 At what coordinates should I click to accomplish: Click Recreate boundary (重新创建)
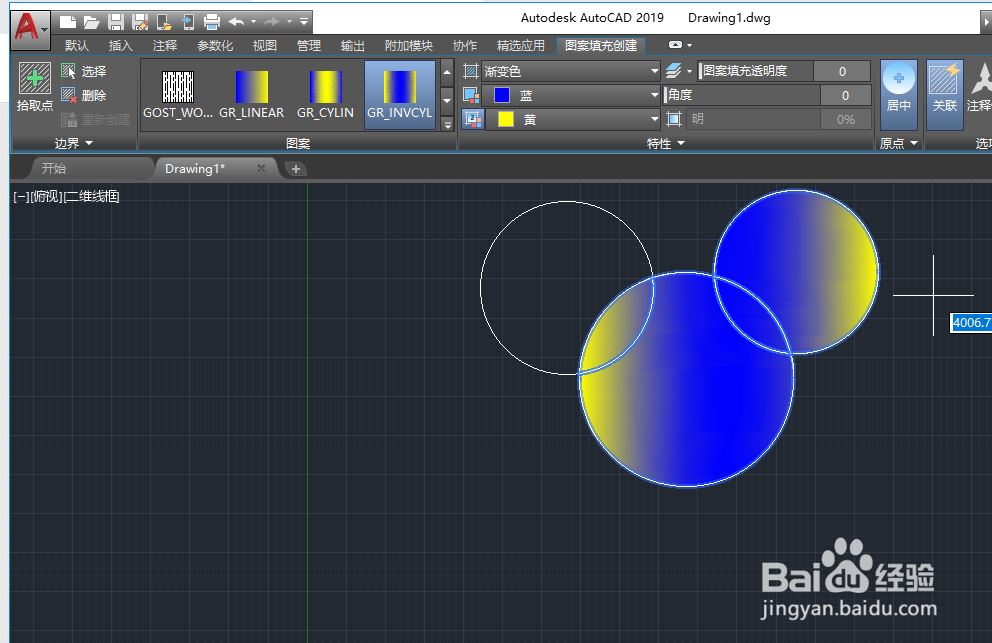coord(96,120)
